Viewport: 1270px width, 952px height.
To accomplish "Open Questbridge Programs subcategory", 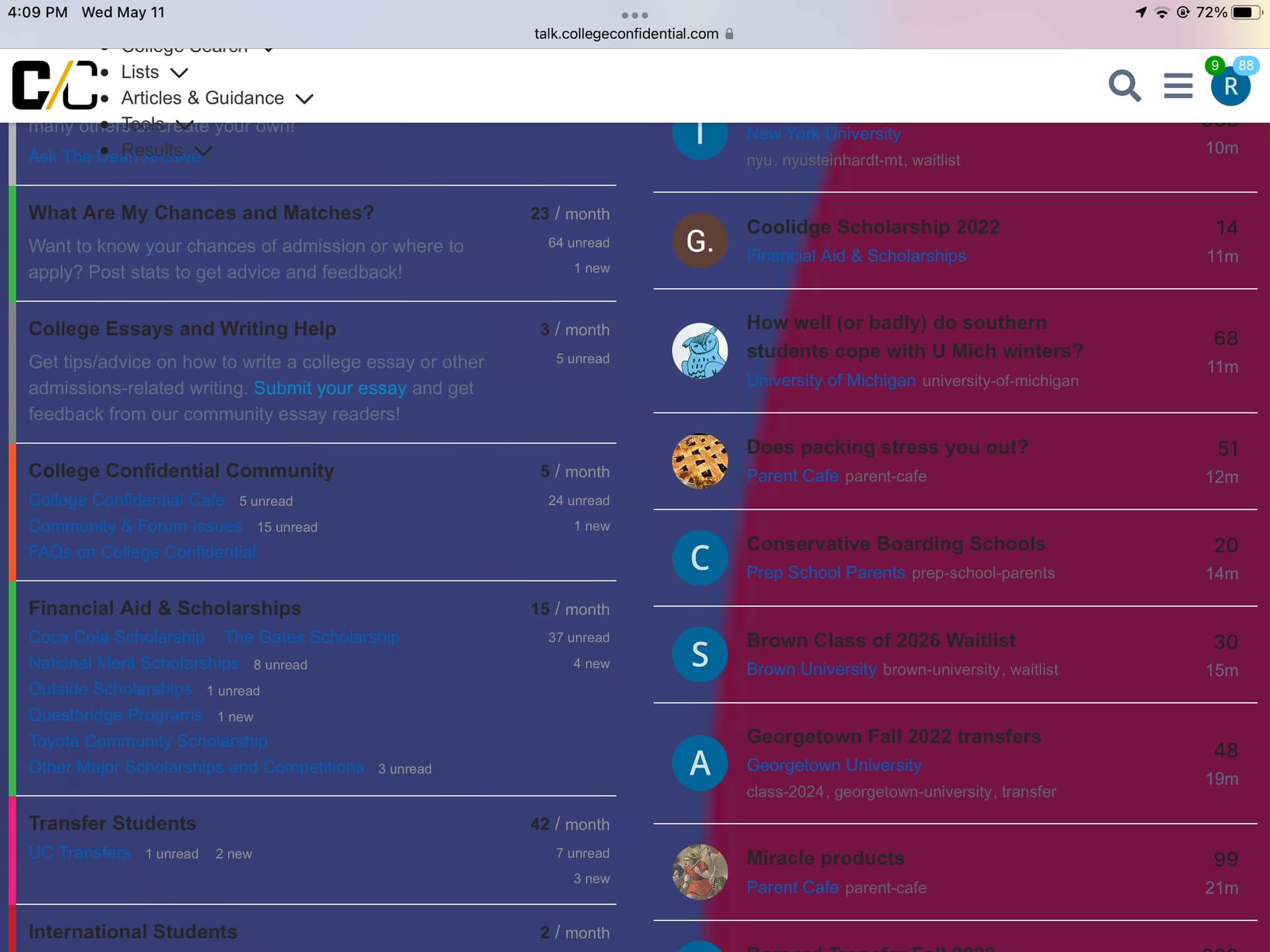I will tap(116, 715).
